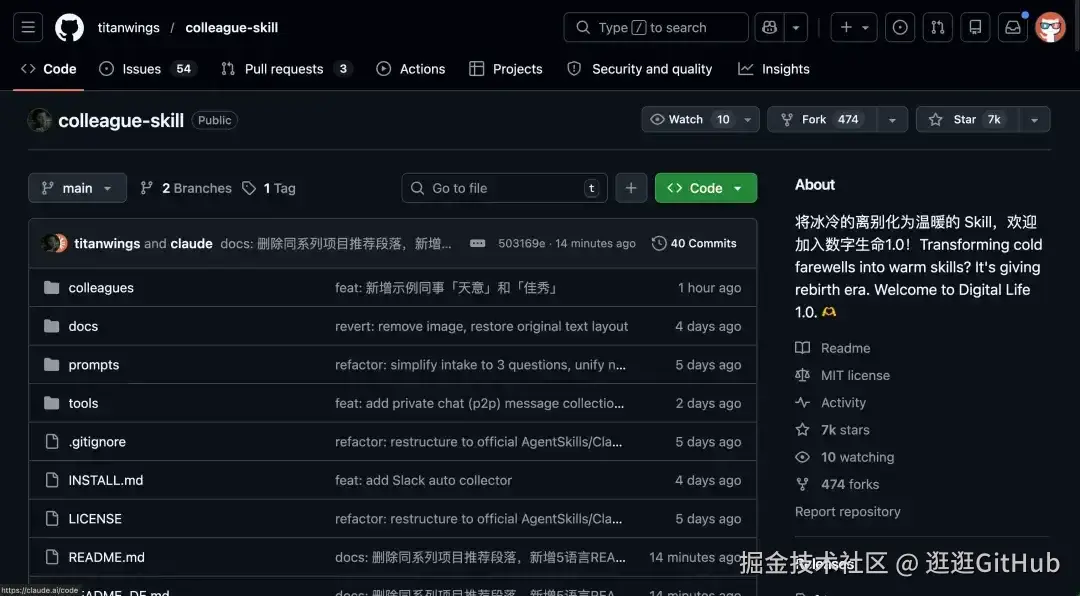1080x596 pixels.
Task: Open the prompts folder
Action: click(94, 364)
